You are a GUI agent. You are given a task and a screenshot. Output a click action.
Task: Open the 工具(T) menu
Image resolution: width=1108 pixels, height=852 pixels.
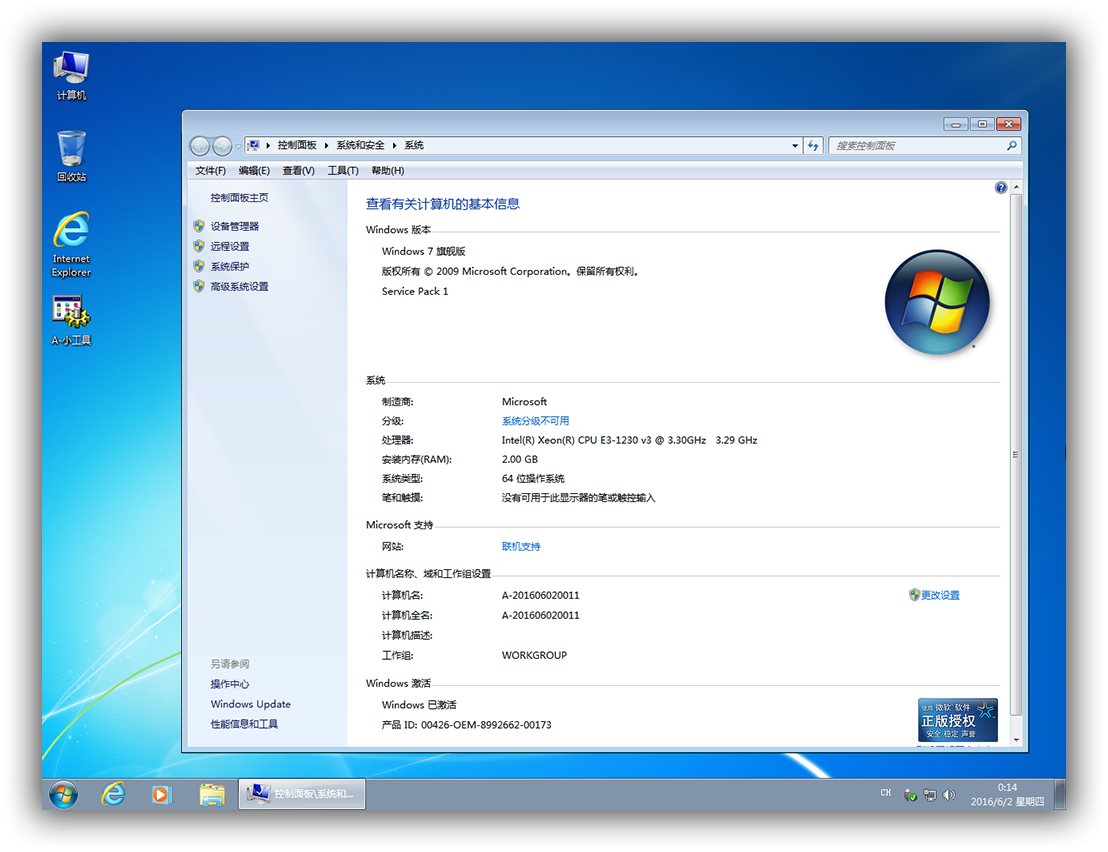(343, 170)
